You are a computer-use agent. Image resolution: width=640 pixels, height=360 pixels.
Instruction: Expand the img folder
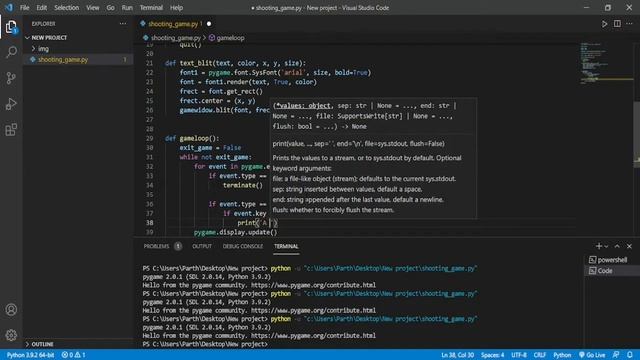[x=43, y=49]
